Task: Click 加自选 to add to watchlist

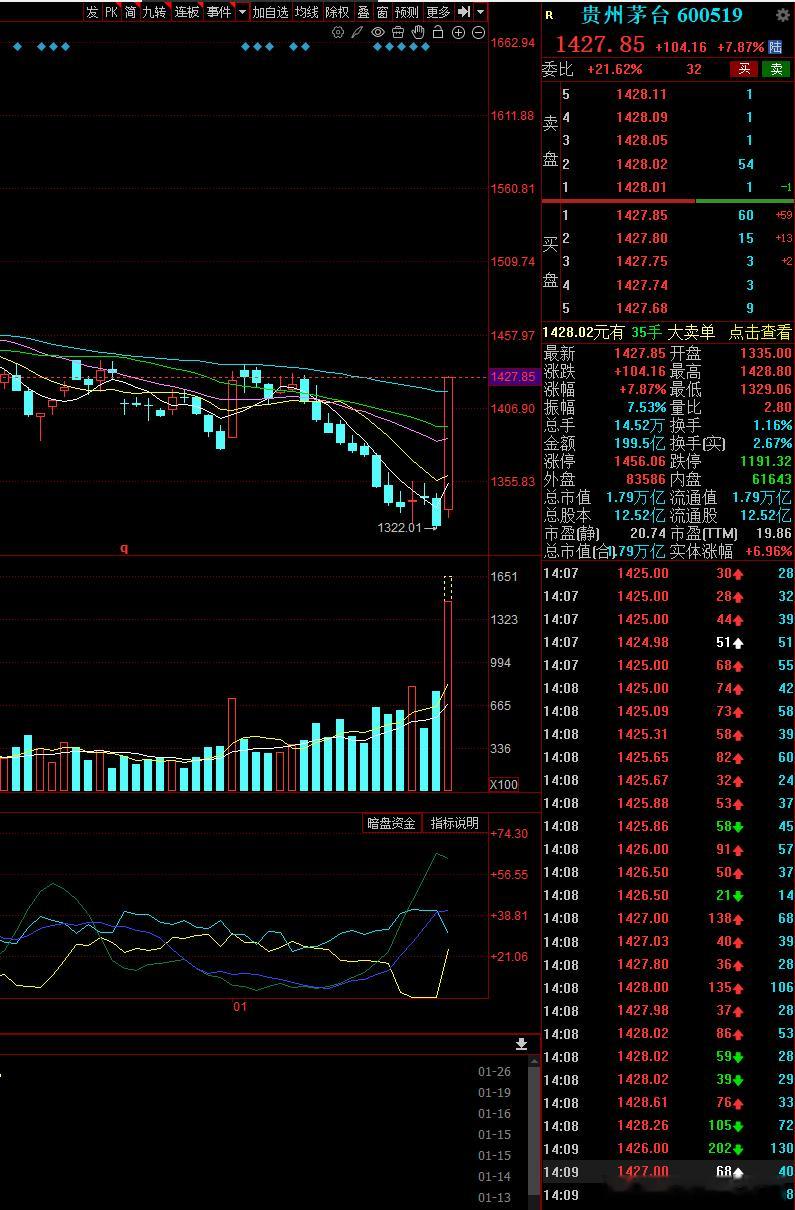Action: 270,12
